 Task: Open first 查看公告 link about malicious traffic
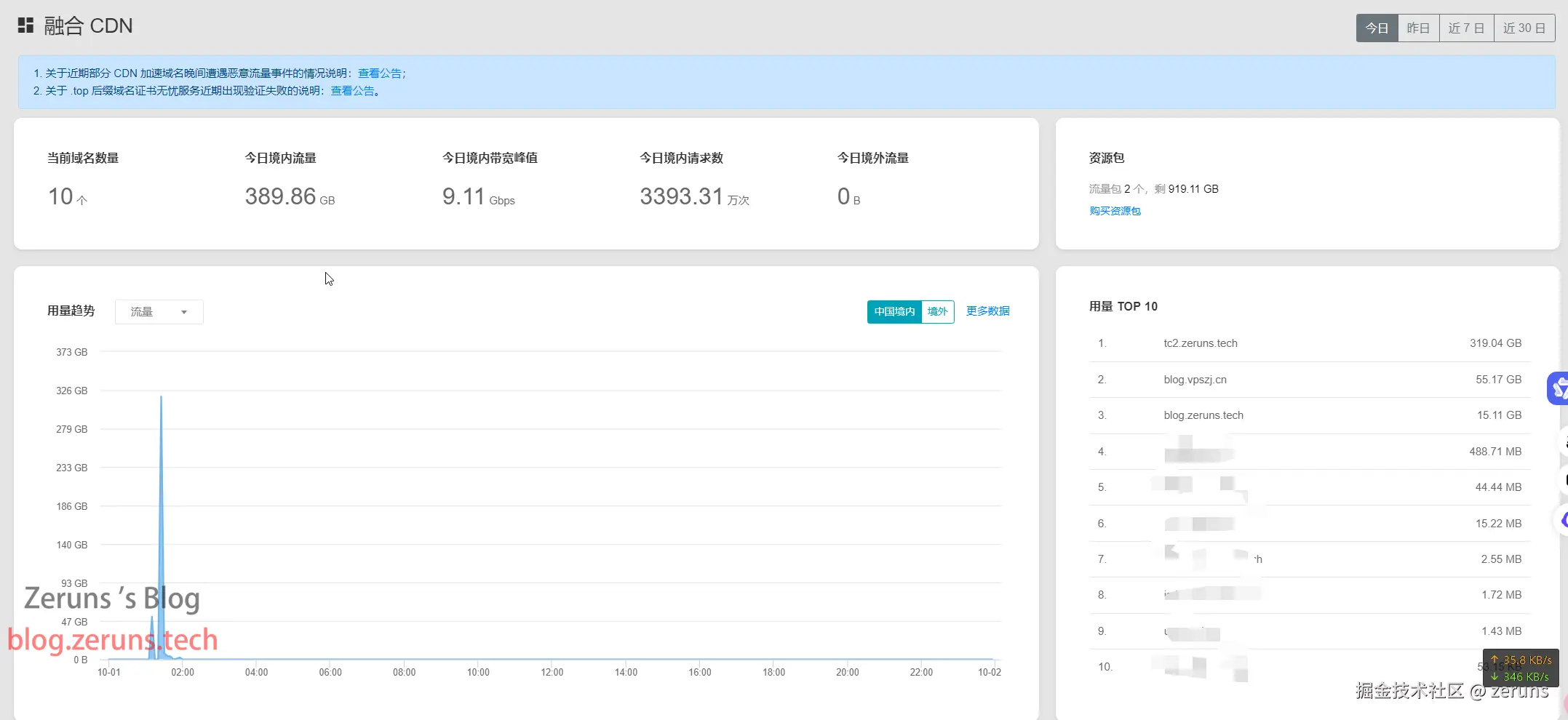[379, 73]
